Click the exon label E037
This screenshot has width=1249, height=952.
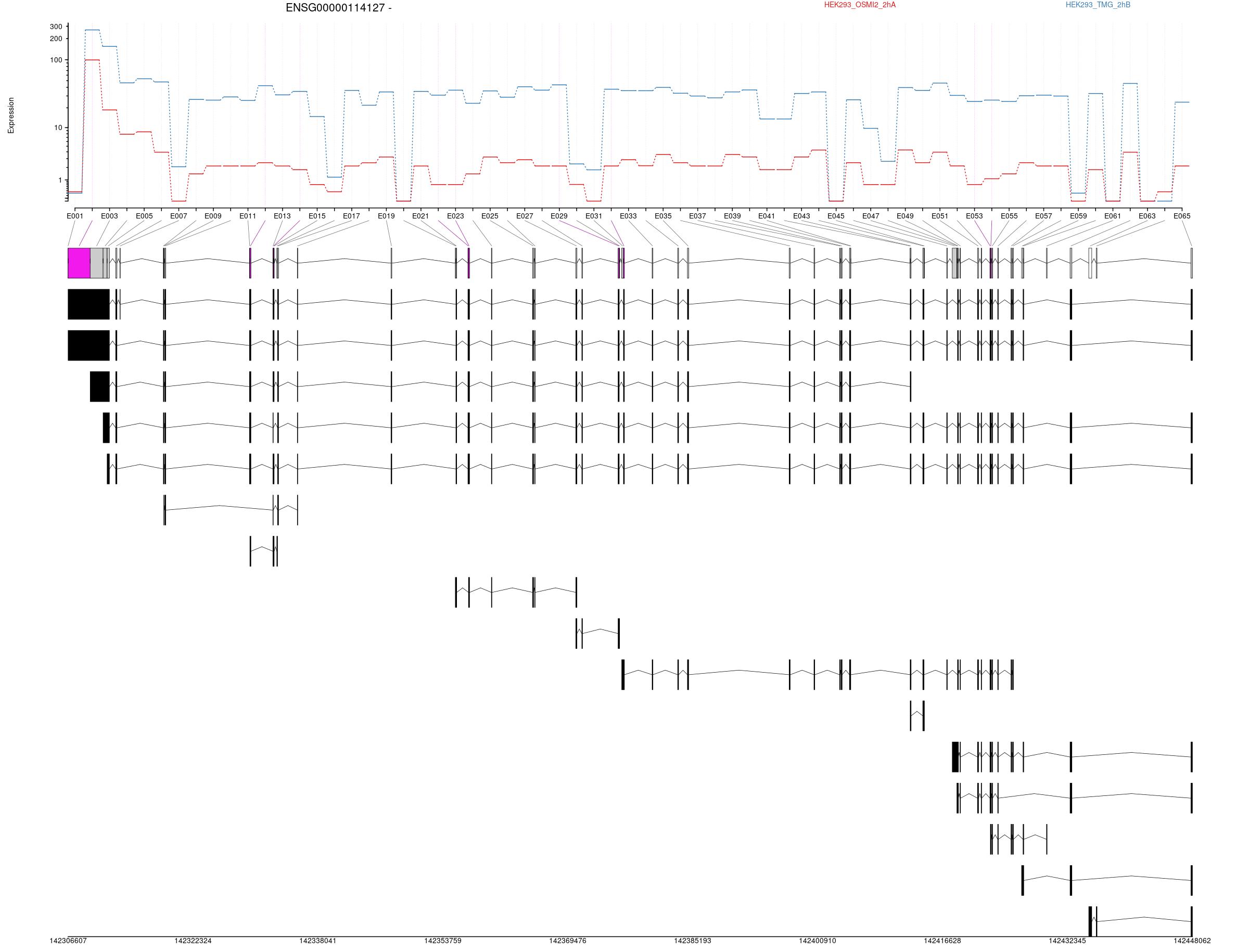(x=697, y=216)
